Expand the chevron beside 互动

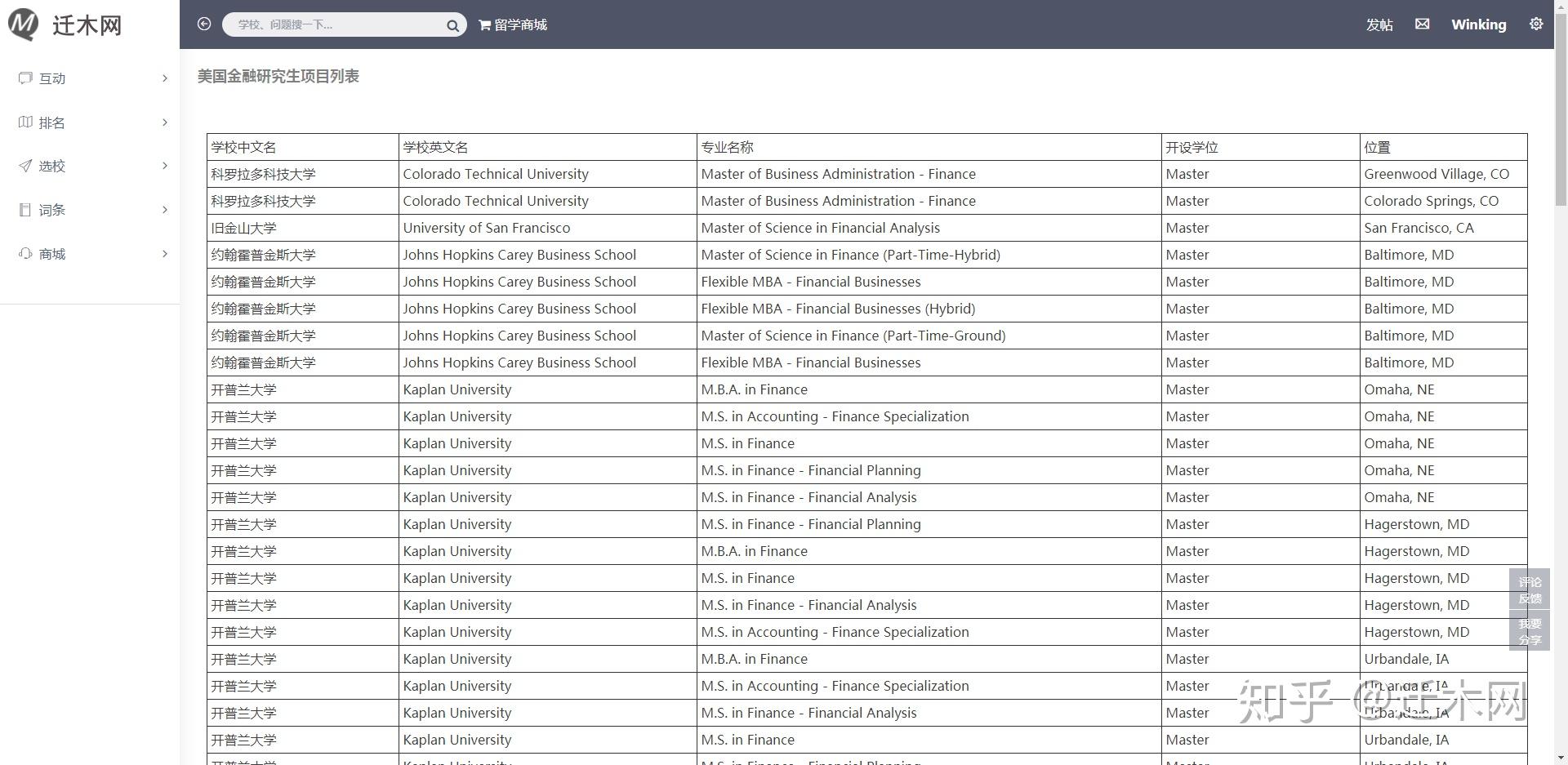pyautogui.click(x=165, y=78)
